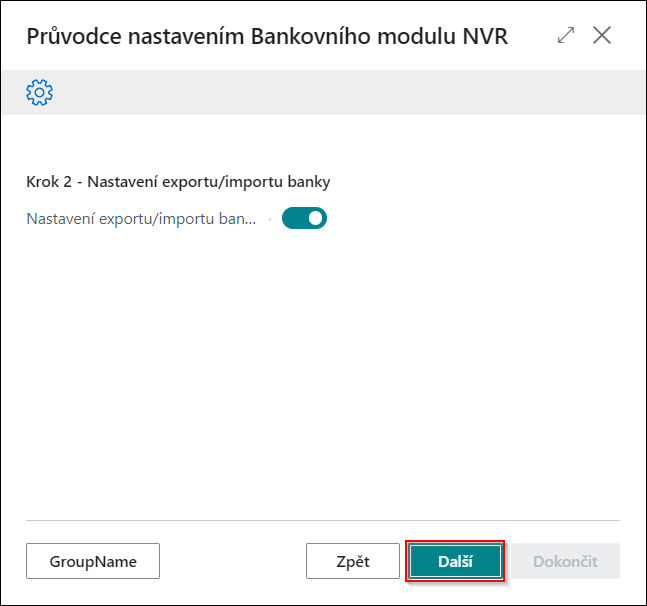Click the word 'NVR' in the dialog title
This screenshot has height=606, width=647.
(x=485, y=36)
